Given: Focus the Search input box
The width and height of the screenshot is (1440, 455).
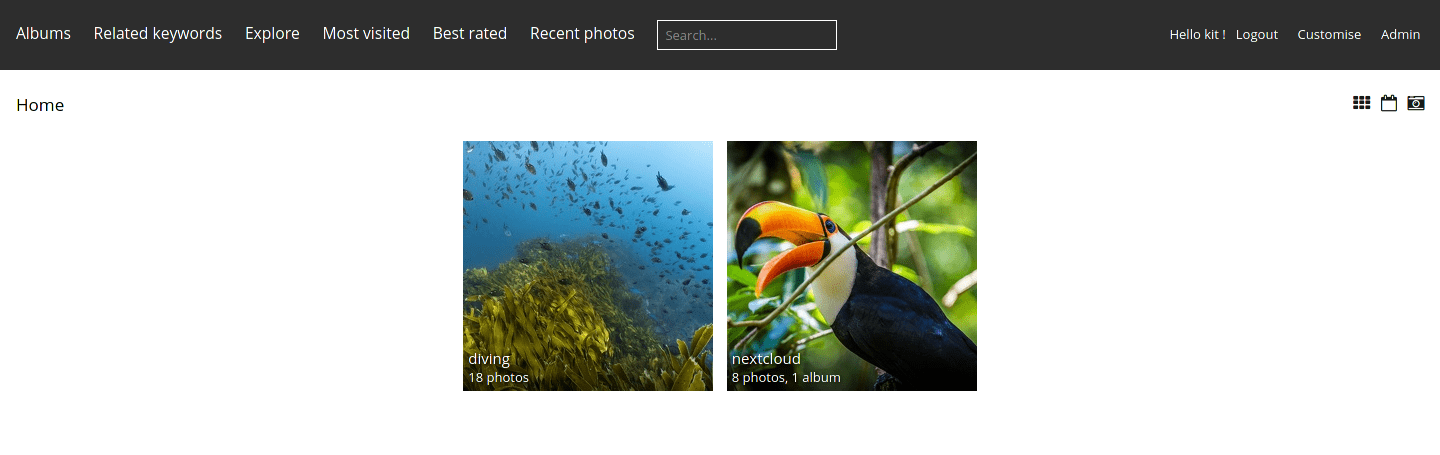Looking at the screenshot, I should (x=747, y=35).
